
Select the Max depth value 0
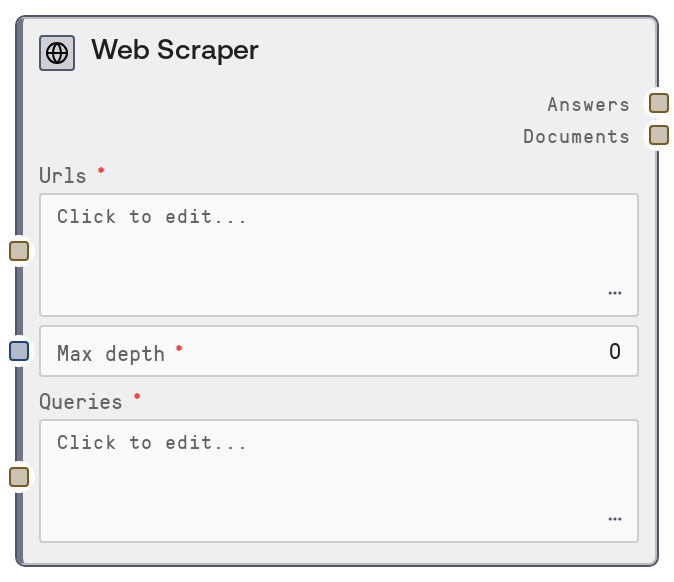tap(615, 351)
